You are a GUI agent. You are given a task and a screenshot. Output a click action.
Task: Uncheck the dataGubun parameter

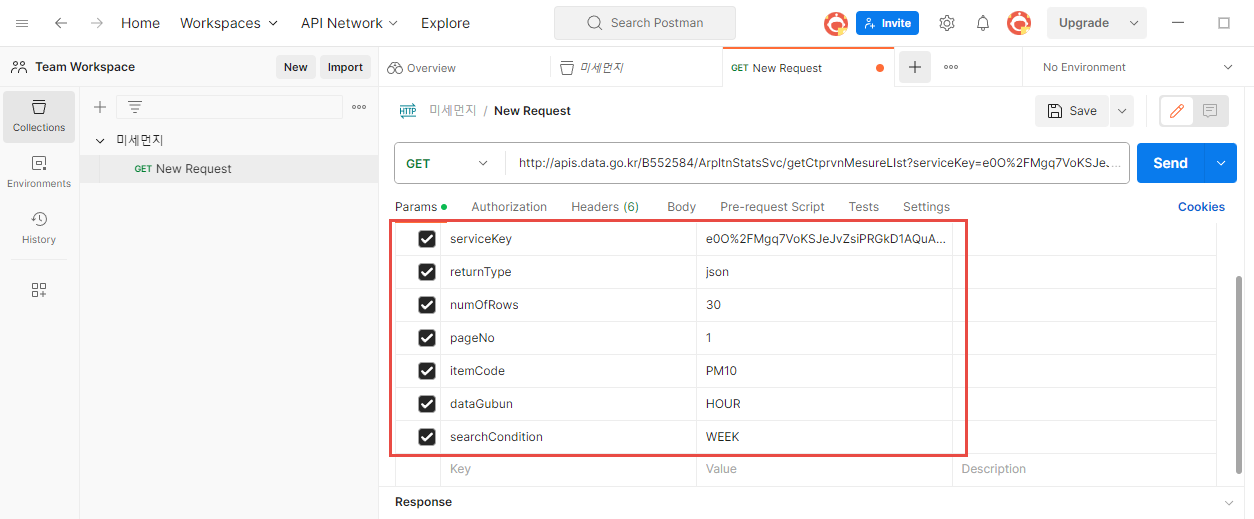(427, 404)
